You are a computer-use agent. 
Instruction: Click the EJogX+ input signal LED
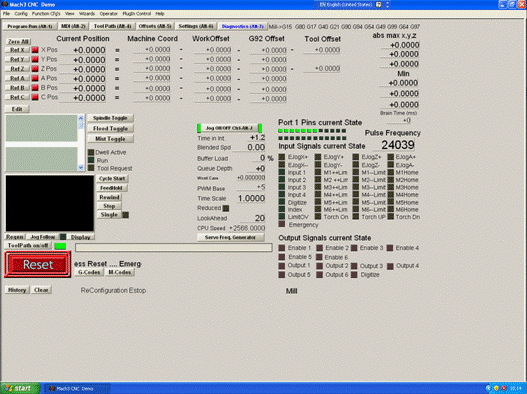click(x=282, y=157)
